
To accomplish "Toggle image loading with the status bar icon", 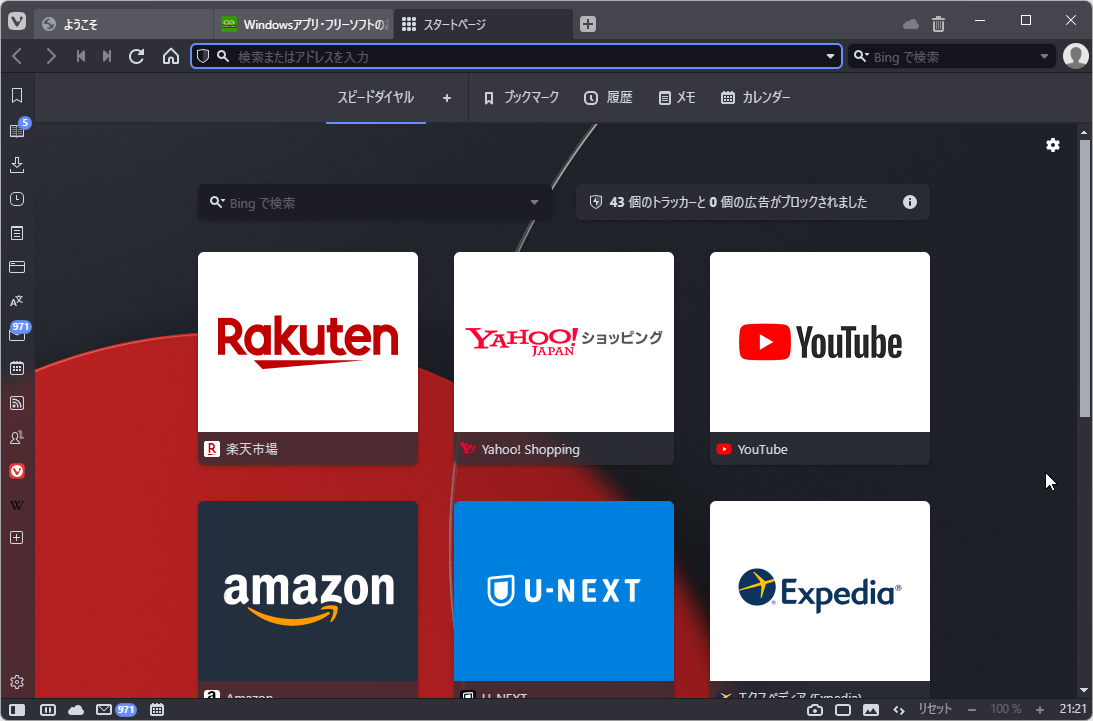I will pos(871,709).
